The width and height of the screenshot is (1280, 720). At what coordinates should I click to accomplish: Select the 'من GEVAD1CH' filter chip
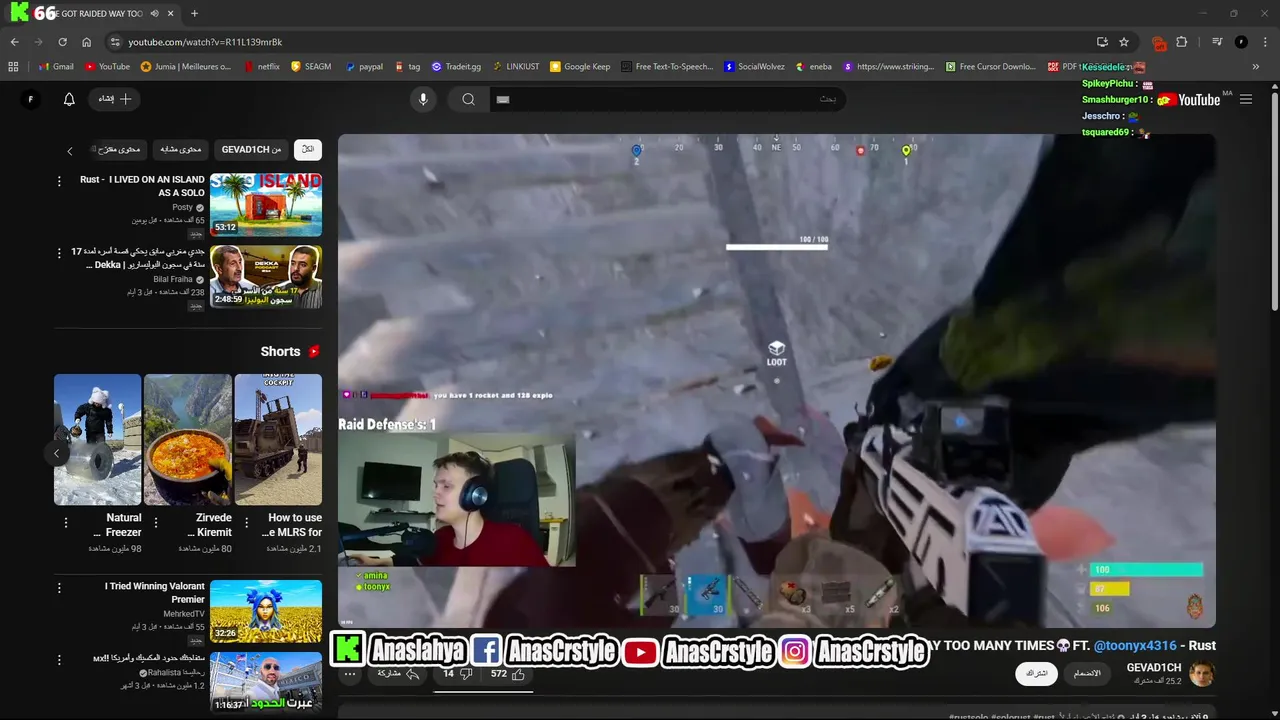(251, 149)
